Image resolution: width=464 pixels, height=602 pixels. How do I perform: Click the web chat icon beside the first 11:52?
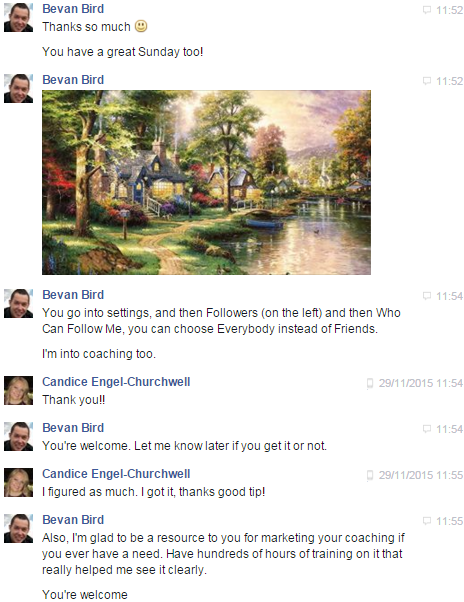coord(426,10)
